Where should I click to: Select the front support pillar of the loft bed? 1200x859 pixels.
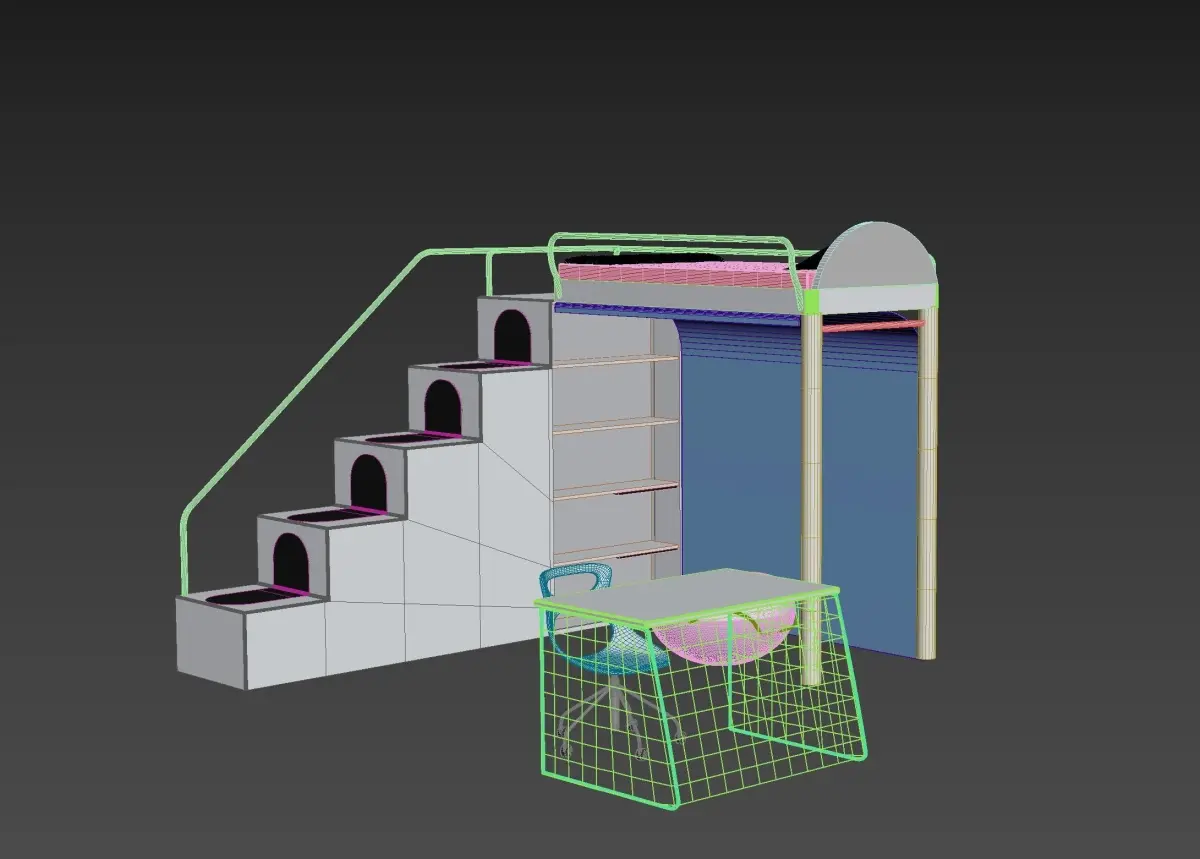812,498
